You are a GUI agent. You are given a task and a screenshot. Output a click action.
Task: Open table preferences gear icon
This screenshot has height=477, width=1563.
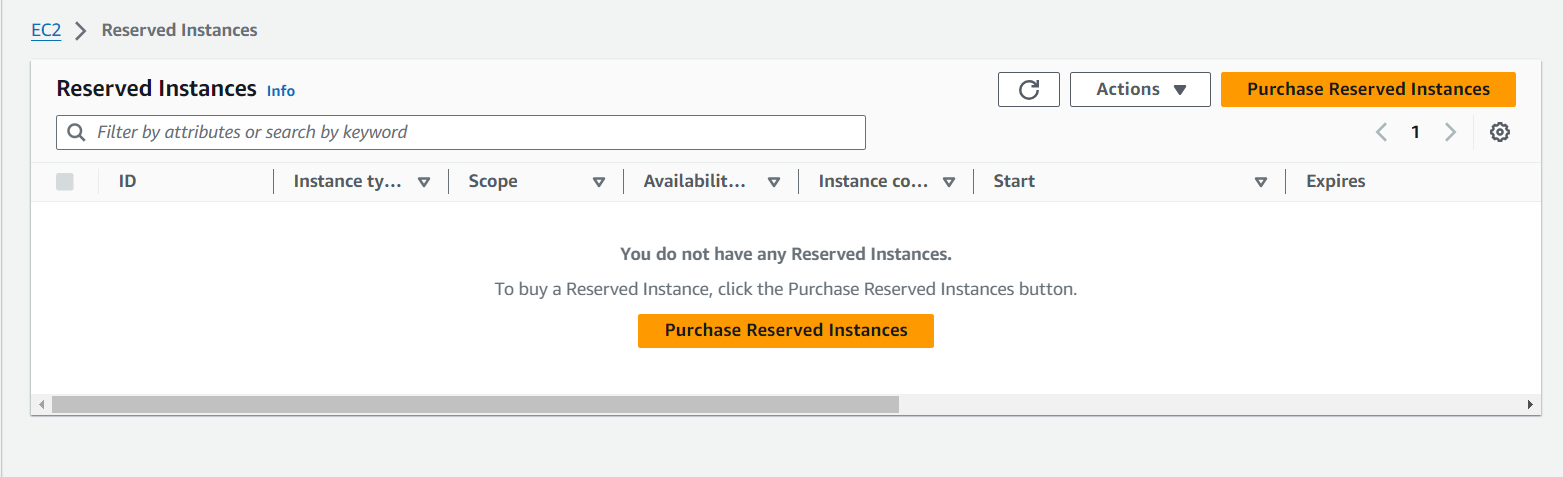1499,132
